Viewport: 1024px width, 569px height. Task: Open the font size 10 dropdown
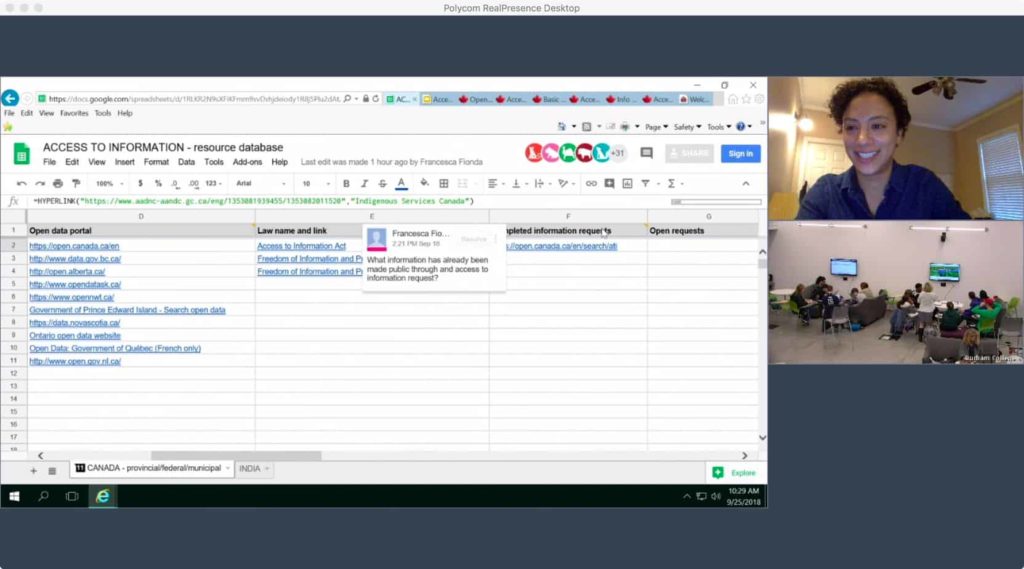click(x=315, y=184)
